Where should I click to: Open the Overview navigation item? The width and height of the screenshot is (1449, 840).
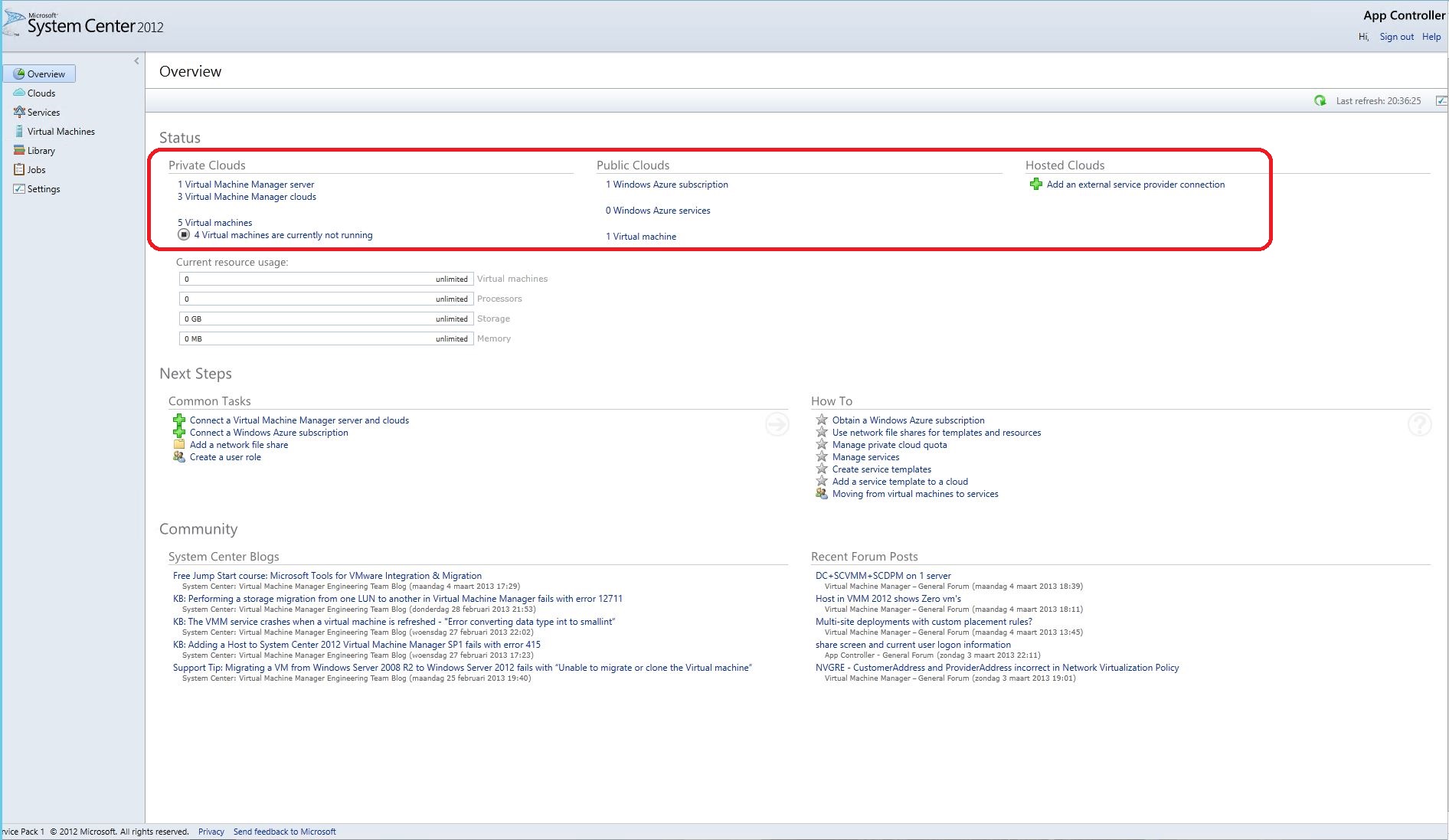39,74
